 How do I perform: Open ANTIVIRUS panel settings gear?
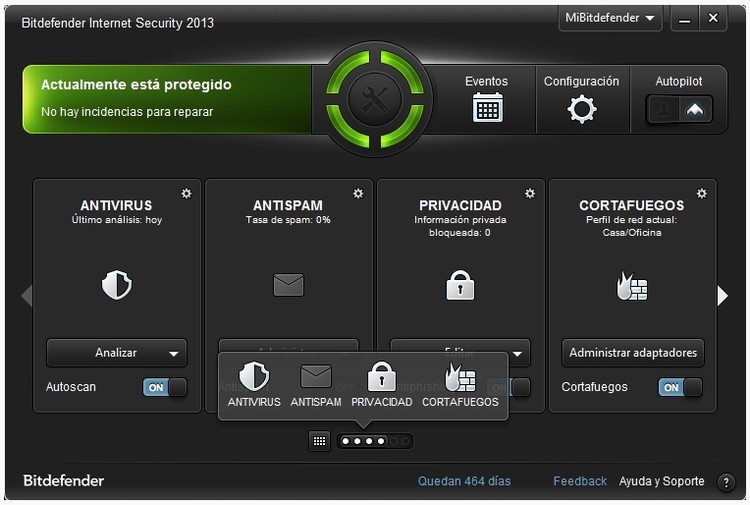[x=186, y=193]
